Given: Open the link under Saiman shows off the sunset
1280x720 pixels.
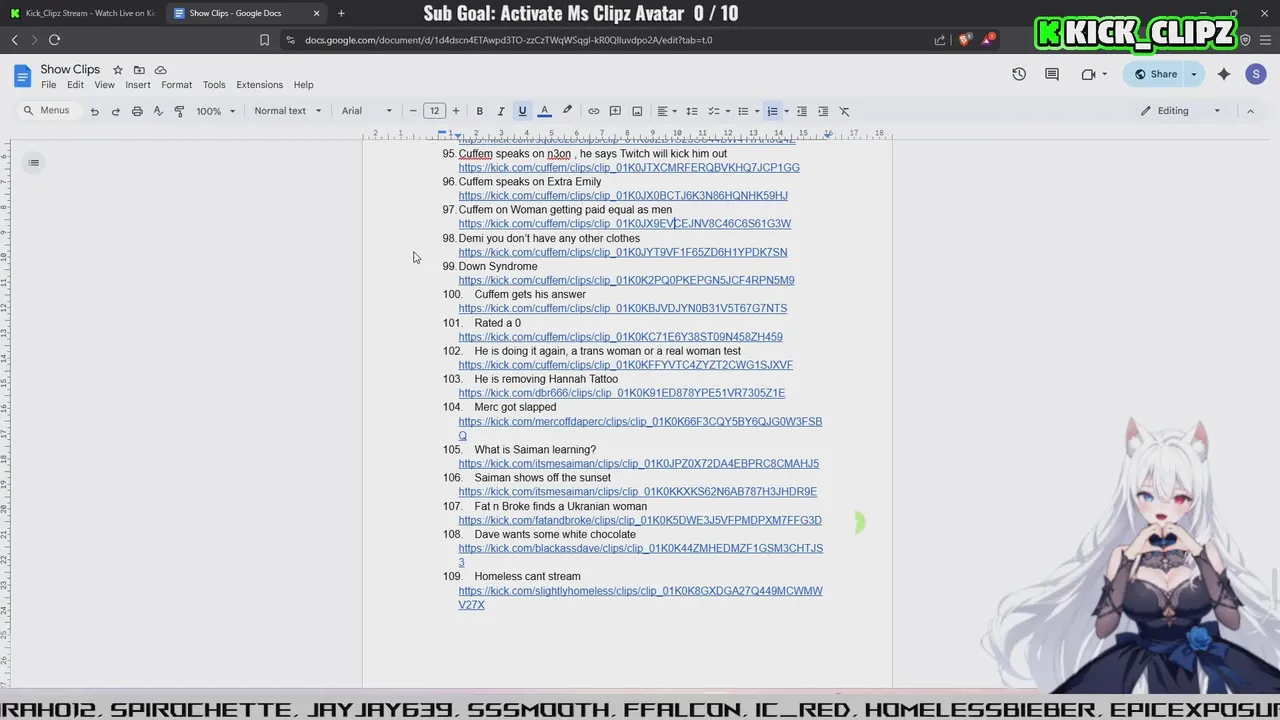Looking at the screenshot, I should coord(638,492).
